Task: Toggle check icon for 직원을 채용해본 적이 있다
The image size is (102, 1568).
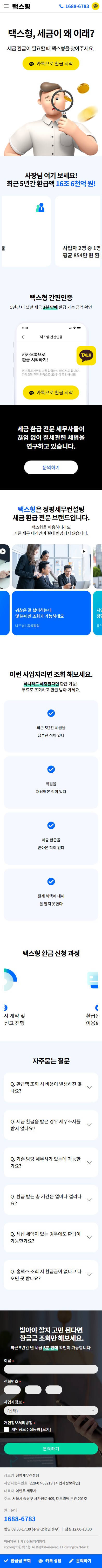Action: (x=51, y=770)
